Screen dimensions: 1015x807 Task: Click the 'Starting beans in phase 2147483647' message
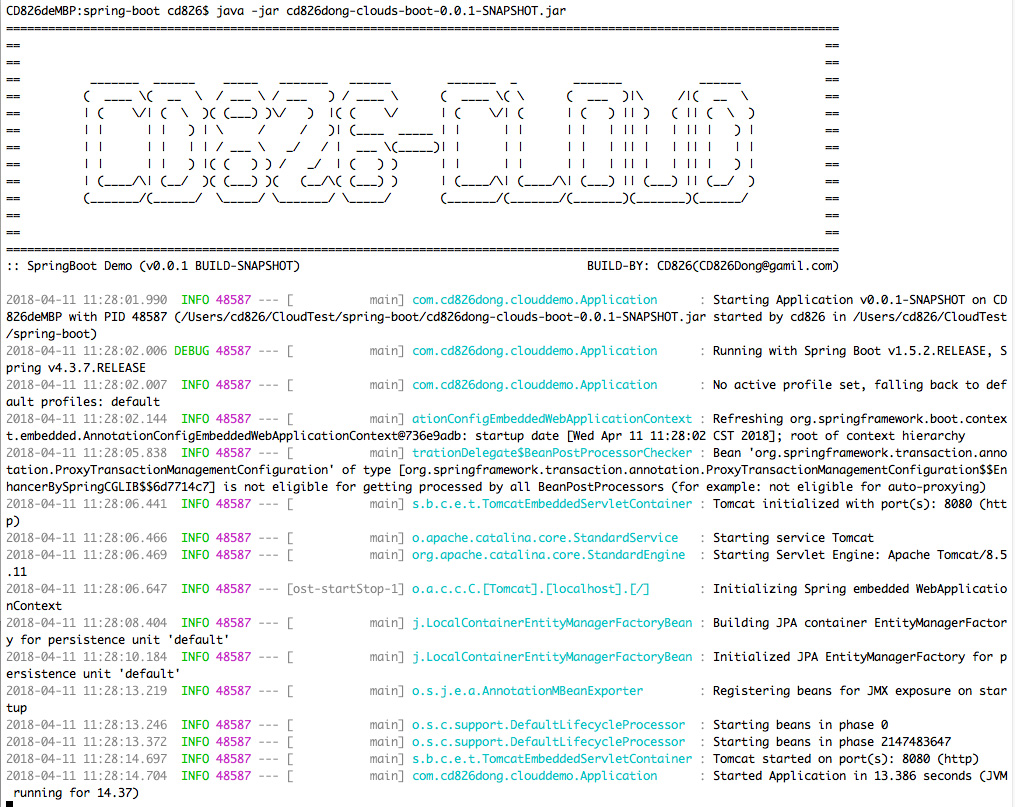point(832,742)
